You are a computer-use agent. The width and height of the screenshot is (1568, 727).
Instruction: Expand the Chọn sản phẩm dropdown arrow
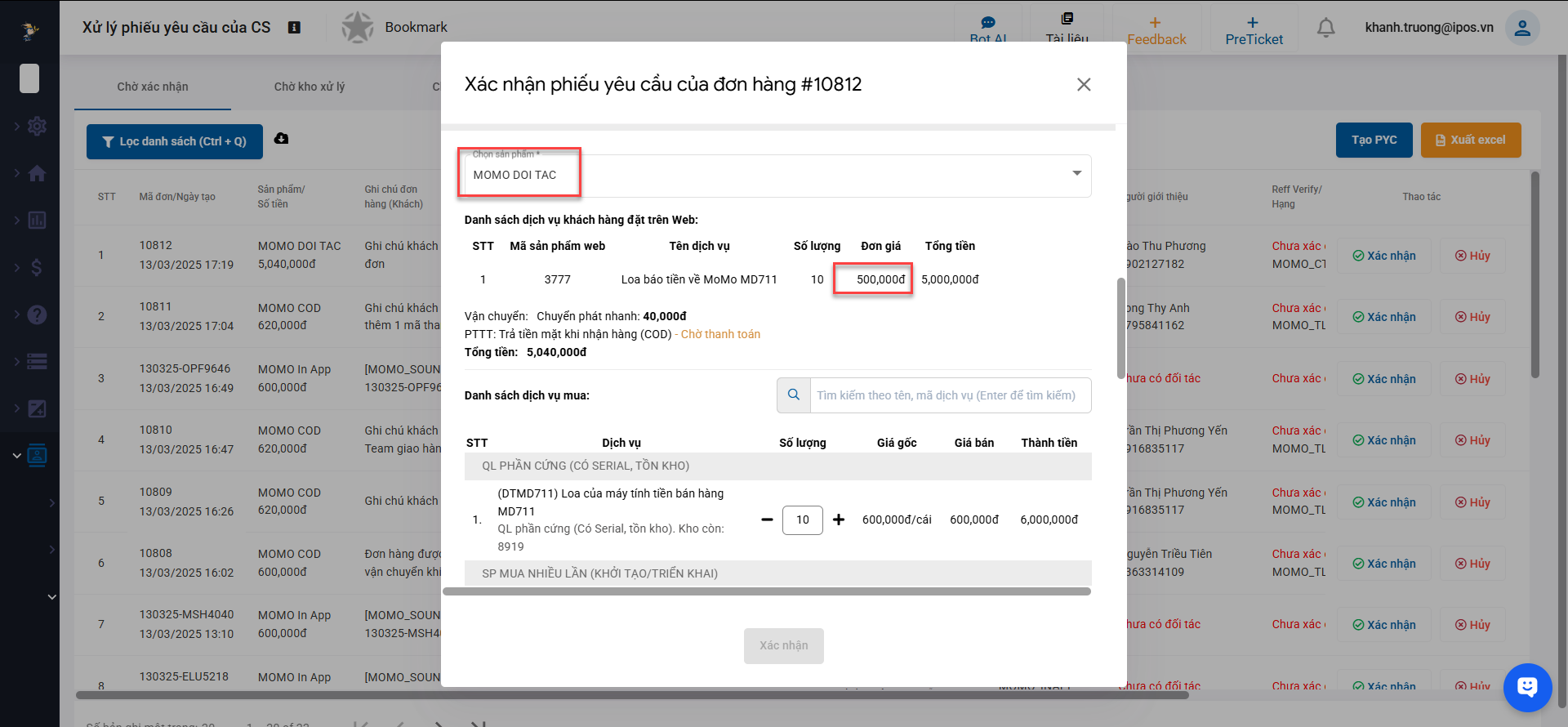point(1077,173)
